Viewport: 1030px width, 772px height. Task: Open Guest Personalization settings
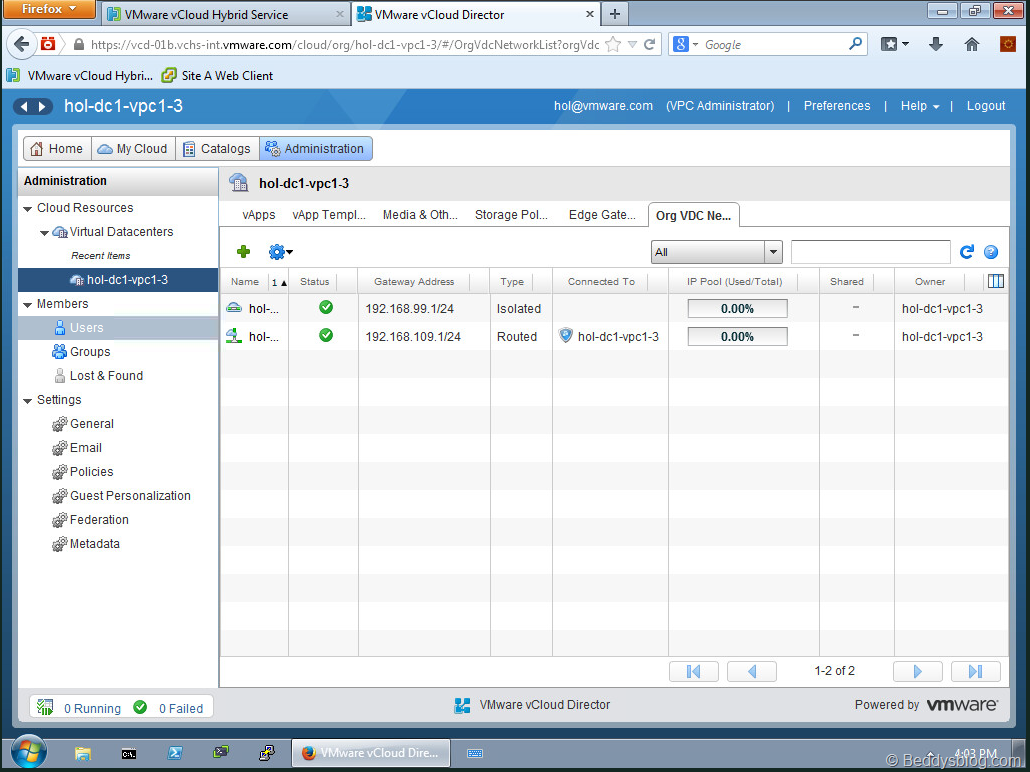(x=130, y=496)
